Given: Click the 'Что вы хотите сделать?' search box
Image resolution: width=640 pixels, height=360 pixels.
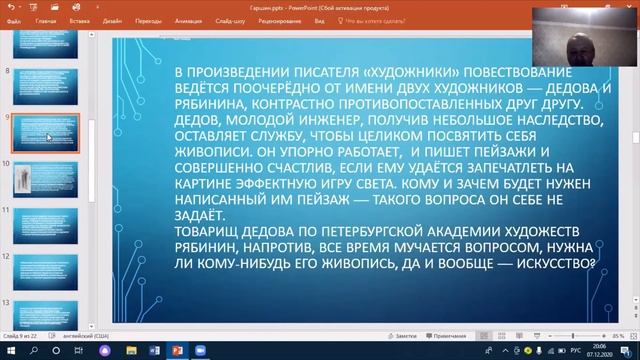Looking at the screenshot, I should (372, 21).
